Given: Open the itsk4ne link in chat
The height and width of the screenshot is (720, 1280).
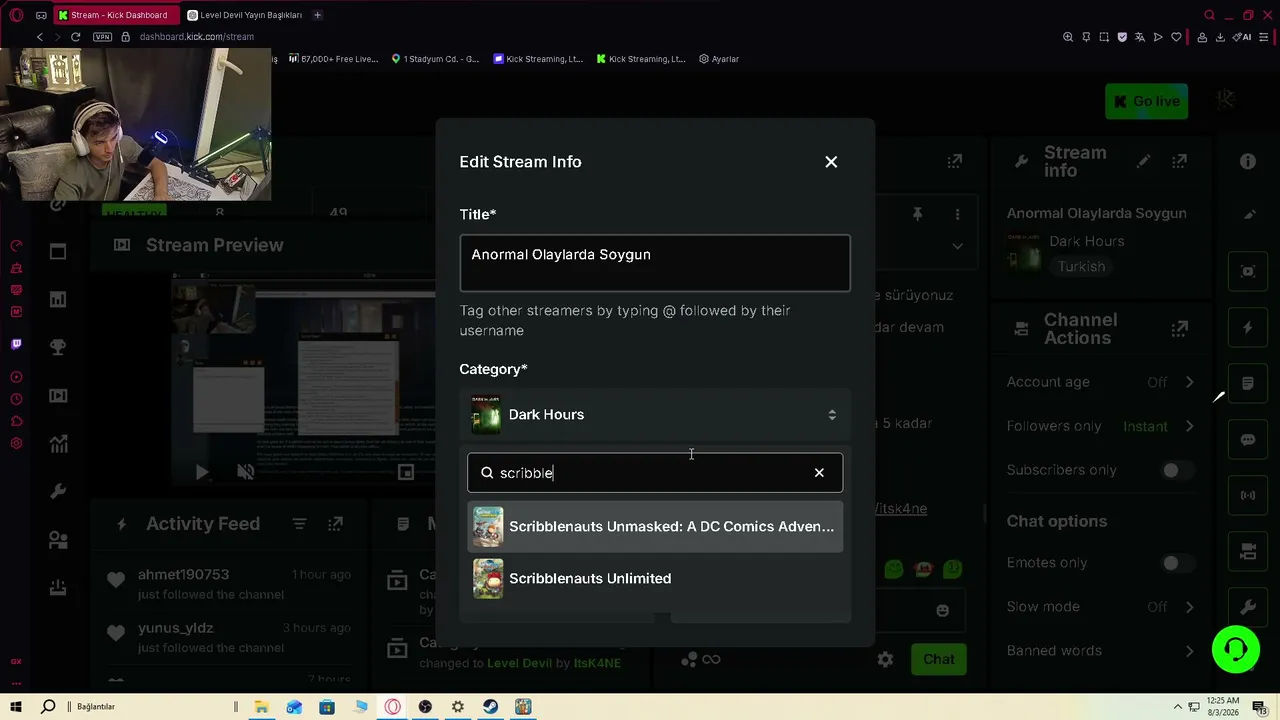Looking at the screenshot, I should pos(901,509).
